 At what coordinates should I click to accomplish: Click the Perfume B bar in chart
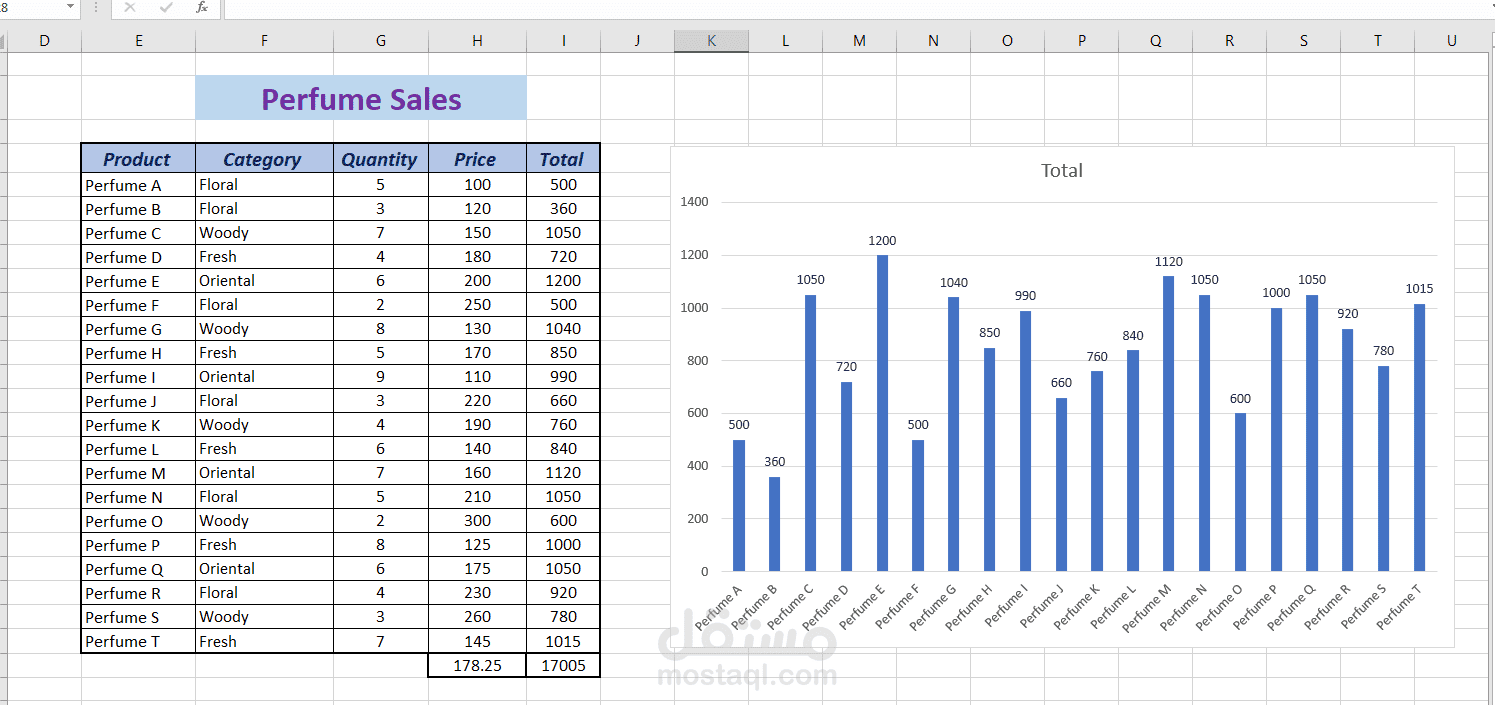pos(774,524)
